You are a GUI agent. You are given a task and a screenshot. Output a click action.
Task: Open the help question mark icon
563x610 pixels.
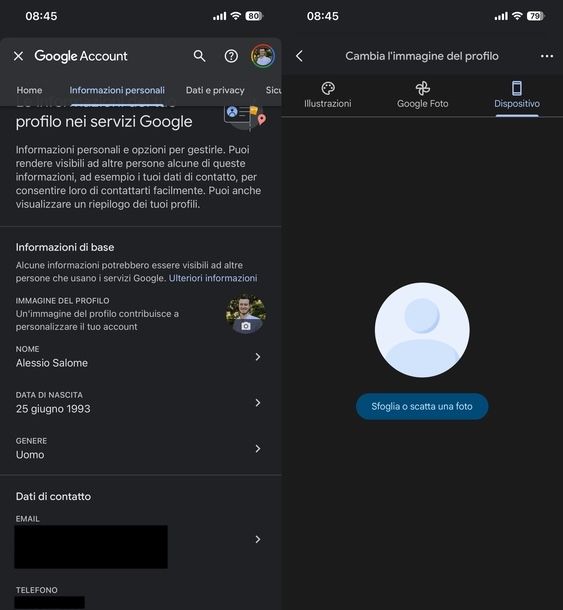point(231,56)
